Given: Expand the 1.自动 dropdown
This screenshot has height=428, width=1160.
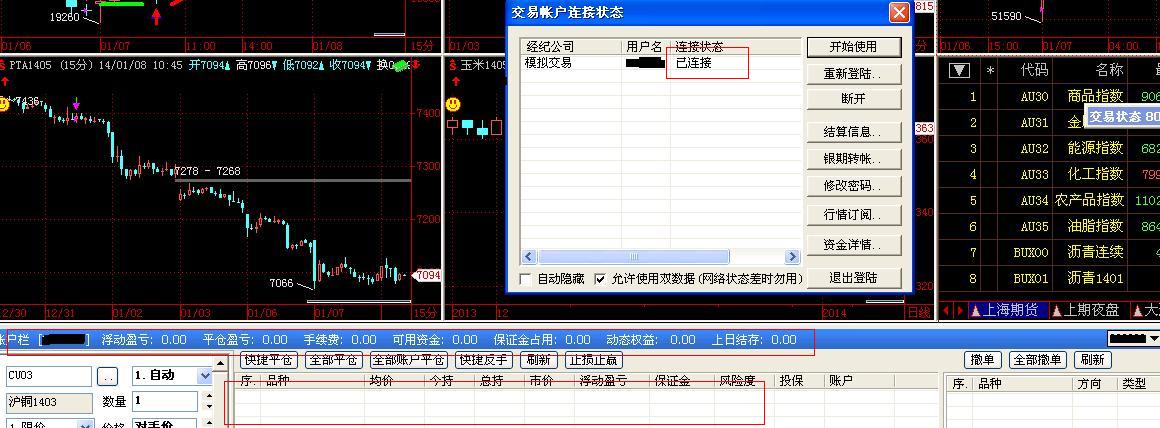Looking at the screenshot, I should [205, 376].
